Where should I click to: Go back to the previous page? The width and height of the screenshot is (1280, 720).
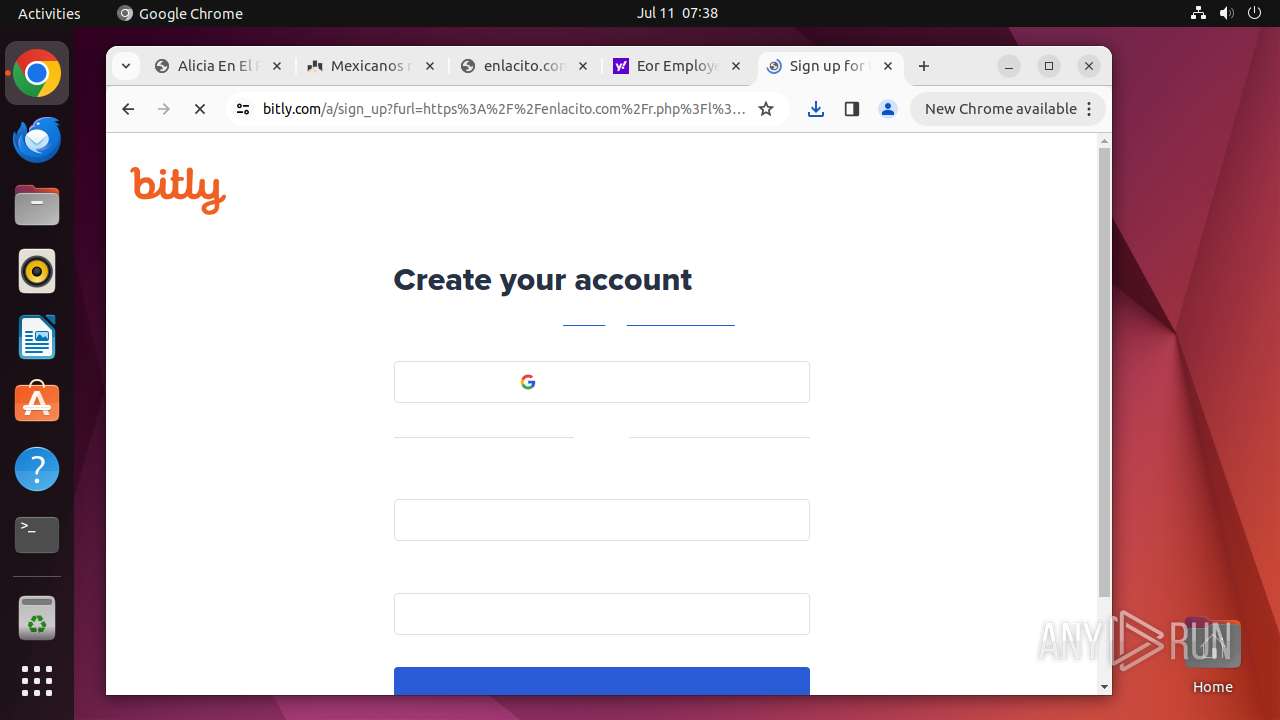pyautogui.click(x=128, y=109)
